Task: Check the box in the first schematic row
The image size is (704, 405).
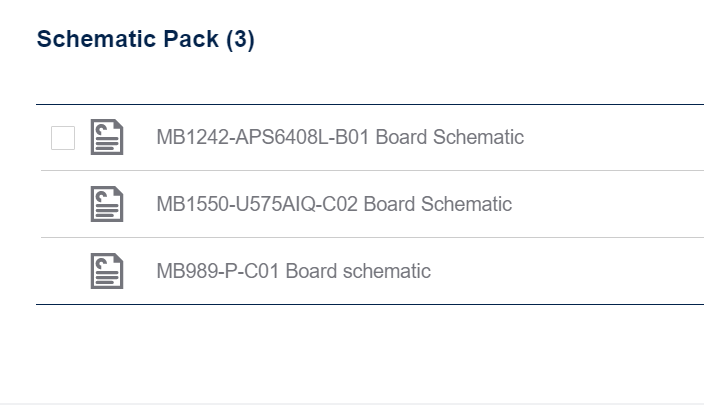Action: pos(63,138)
